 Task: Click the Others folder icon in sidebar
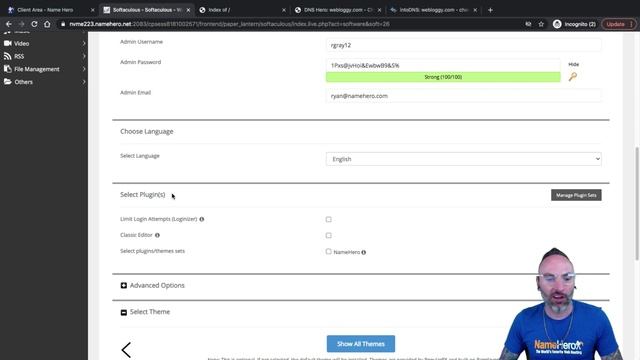7,82
